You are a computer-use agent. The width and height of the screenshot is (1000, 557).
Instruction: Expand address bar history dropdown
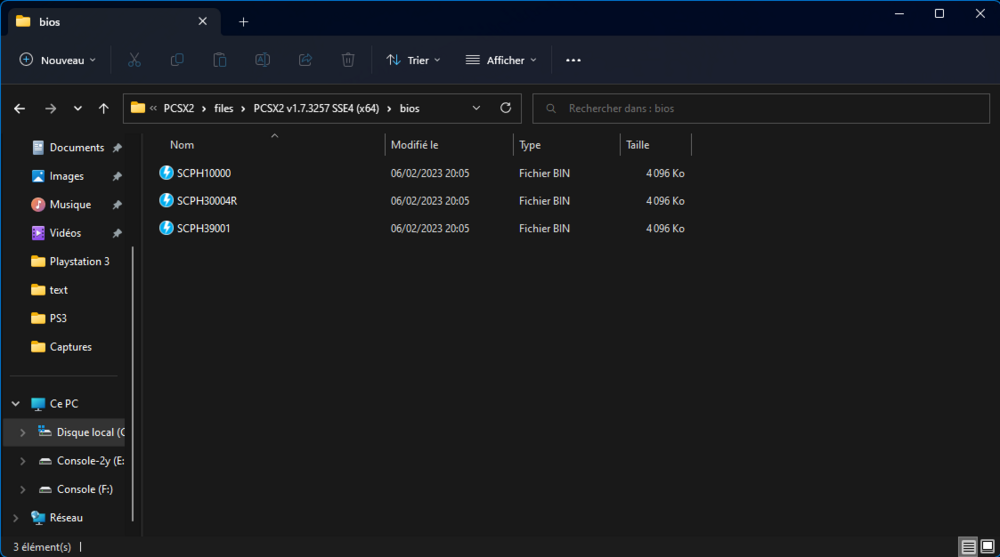(476, 108)
